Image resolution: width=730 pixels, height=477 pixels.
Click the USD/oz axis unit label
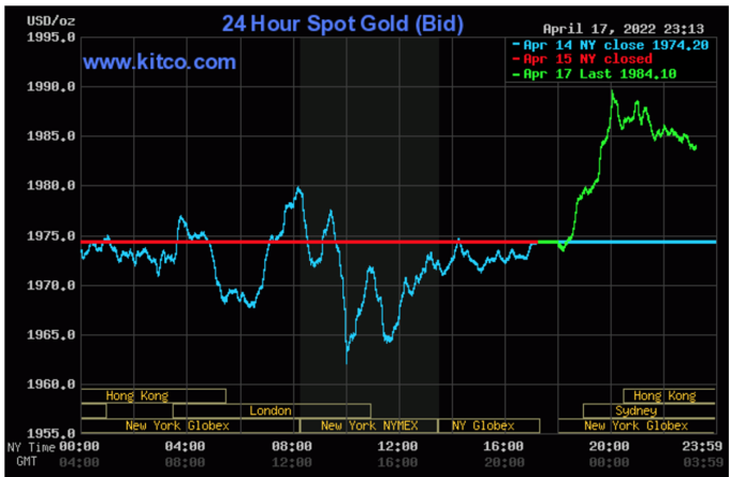tap(51, 21)
